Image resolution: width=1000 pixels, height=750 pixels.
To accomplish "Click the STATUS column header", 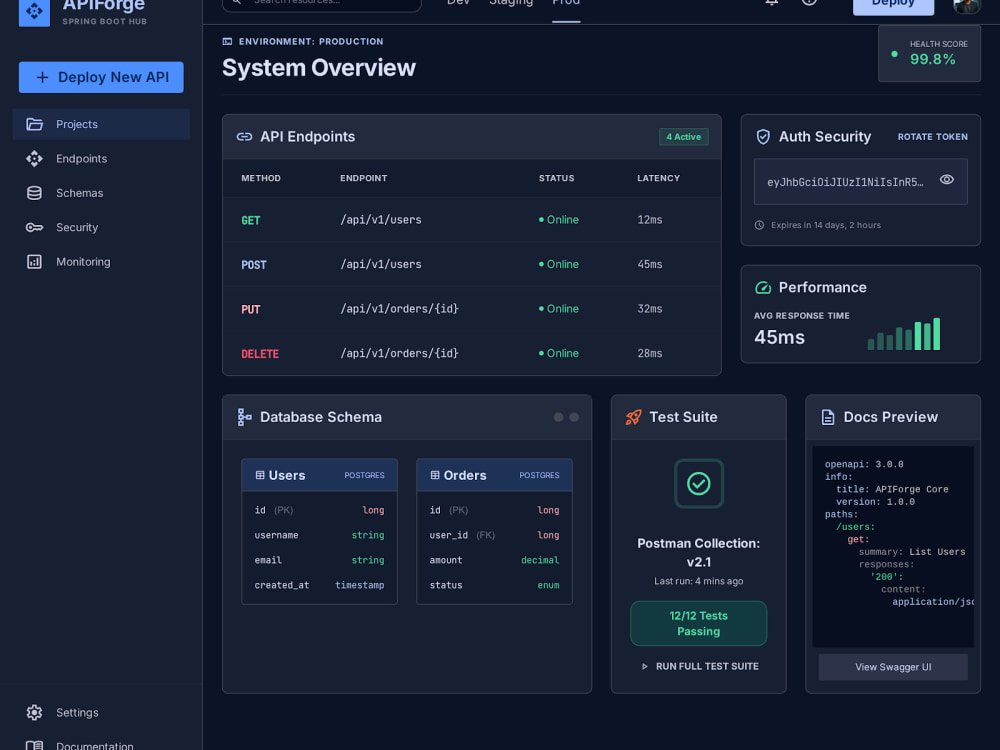I will click(556, 179).
